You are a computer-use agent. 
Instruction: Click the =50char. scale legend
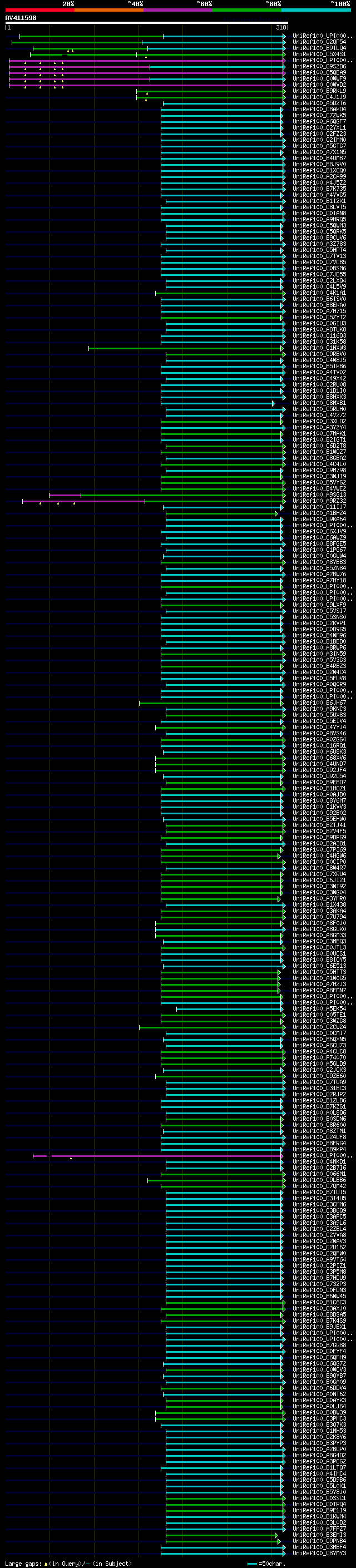point(266,1564)
